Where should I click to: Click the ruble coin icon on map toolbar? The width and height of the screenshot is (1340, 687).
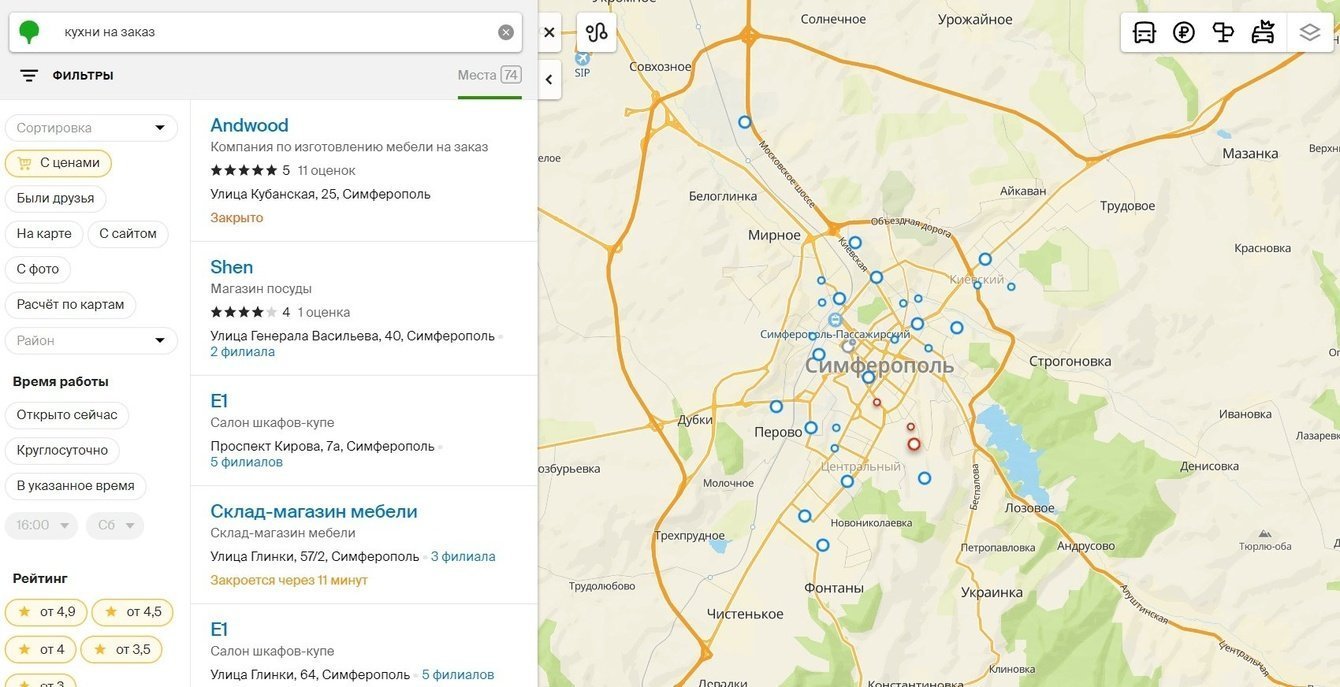1184,32
